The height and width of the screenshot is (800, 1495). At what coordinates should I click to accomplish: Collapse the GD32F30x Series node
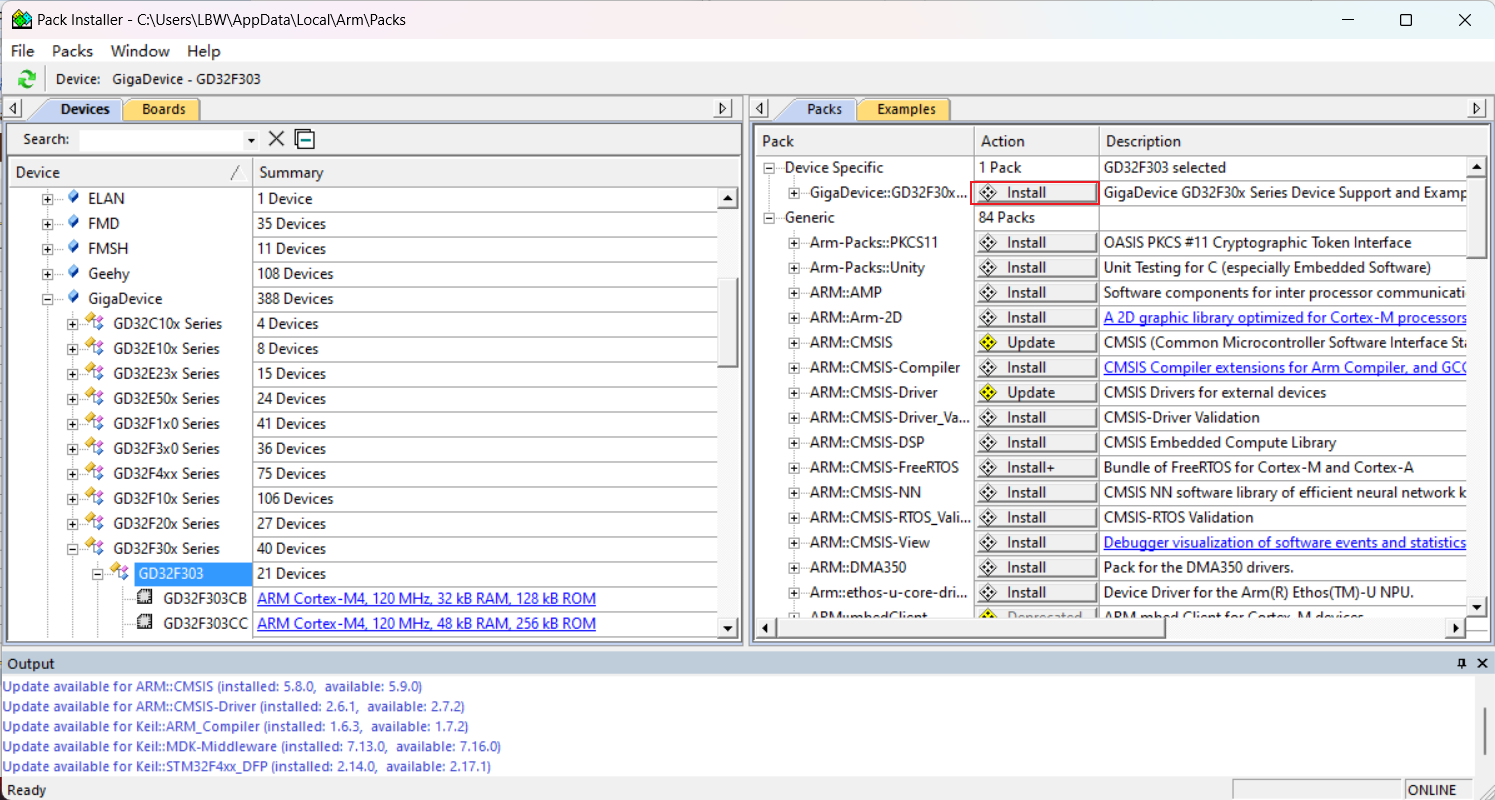(x=72, y=549)
